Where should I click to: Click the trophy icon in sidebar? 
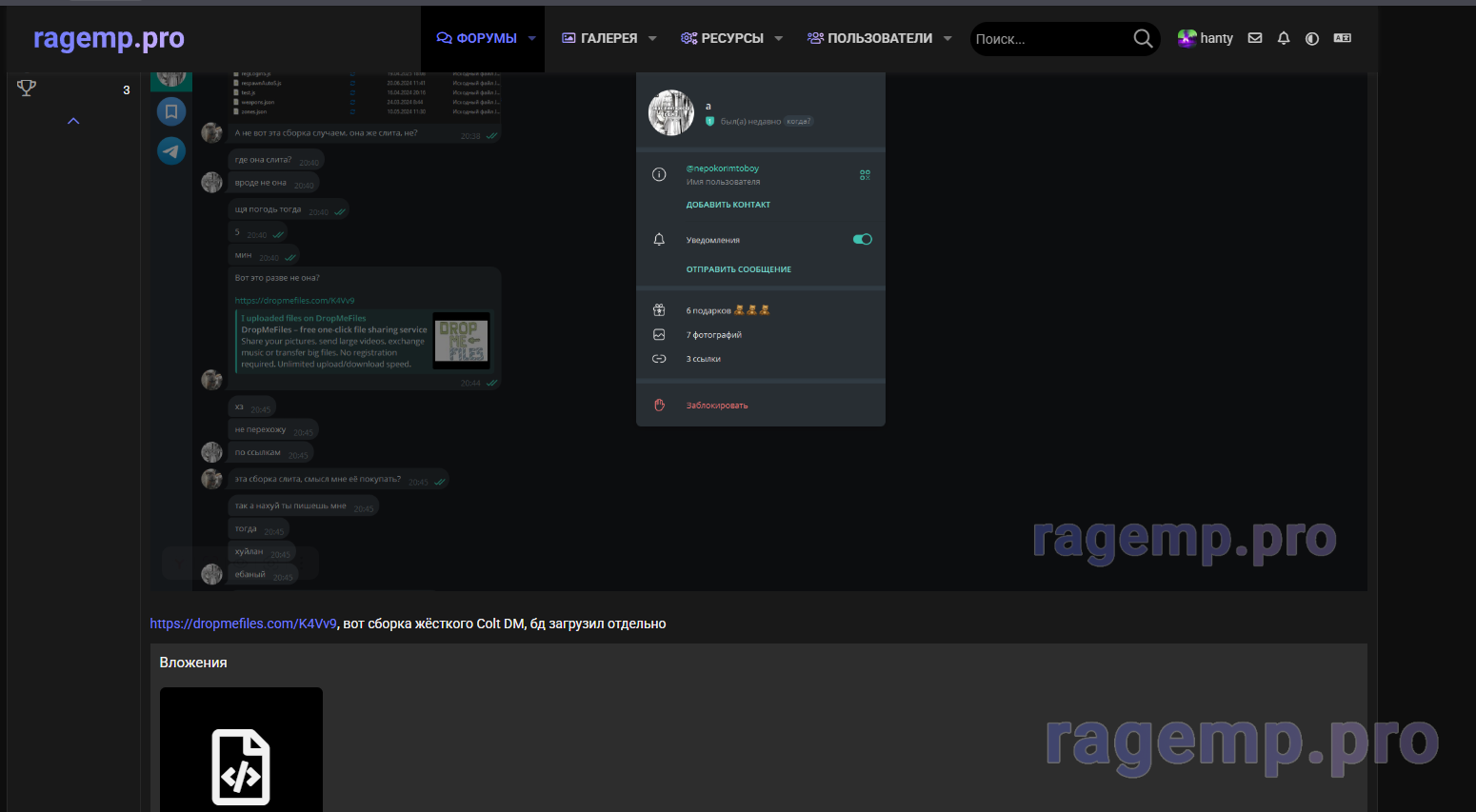[x=27, y=89]
